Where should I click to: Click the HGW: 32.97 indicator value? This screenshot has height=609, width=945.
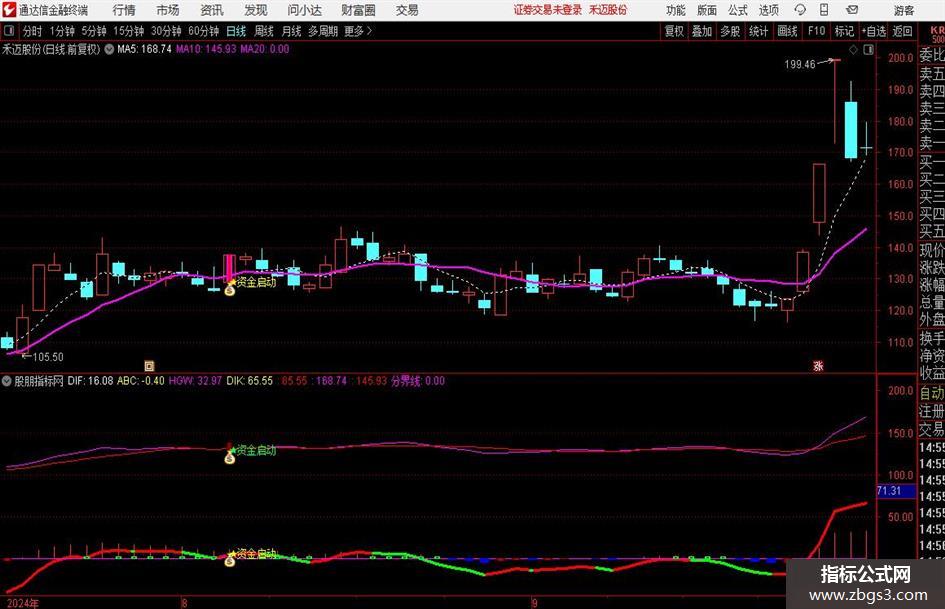[x=195, y=381]
